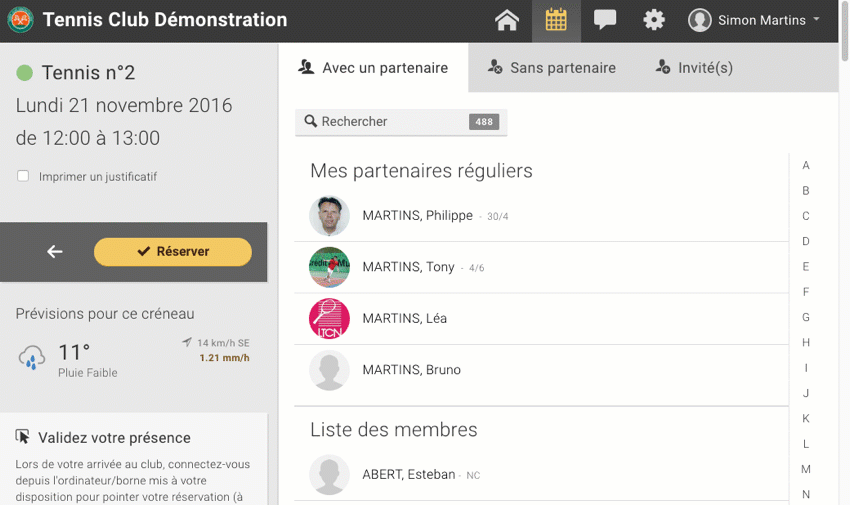Click the tennis club logo

(x=20, y=20)
